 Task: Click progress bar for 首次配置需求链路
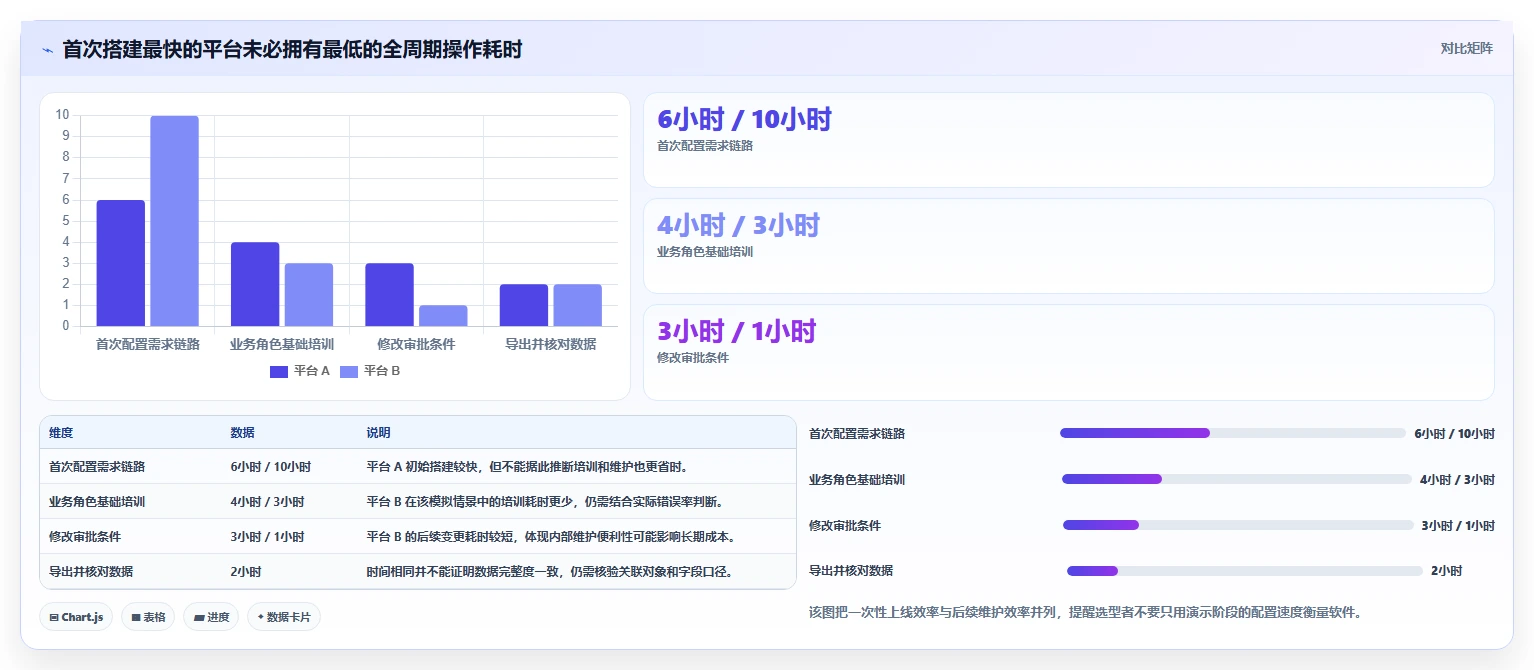point(1233,433)
